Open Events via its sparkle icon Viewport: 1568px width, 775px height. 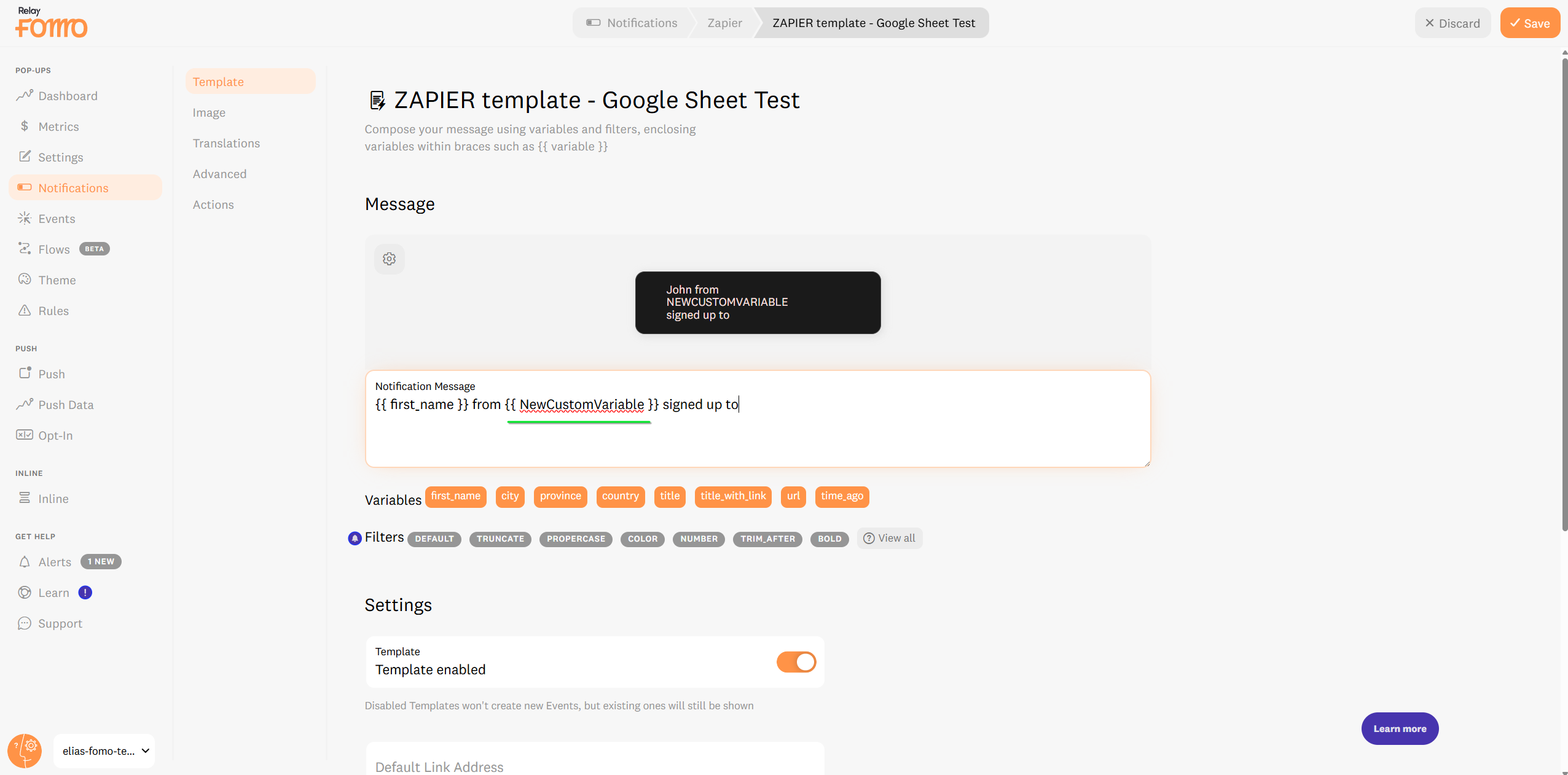[25, 218]
